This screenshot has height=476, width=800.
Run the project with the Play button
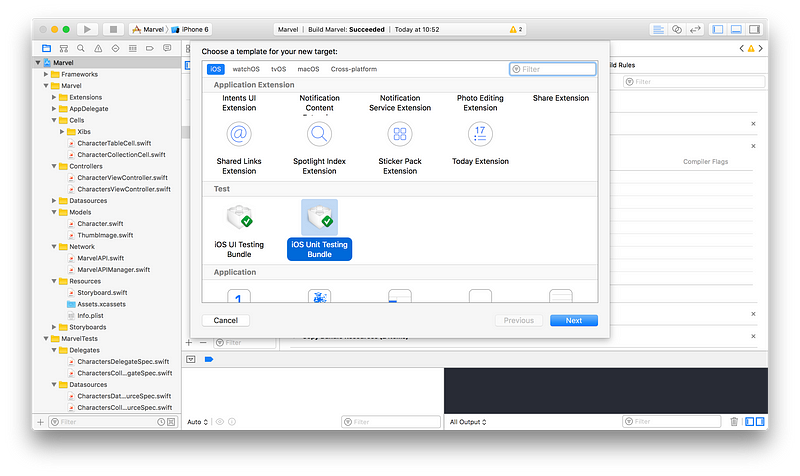point(87,30)
